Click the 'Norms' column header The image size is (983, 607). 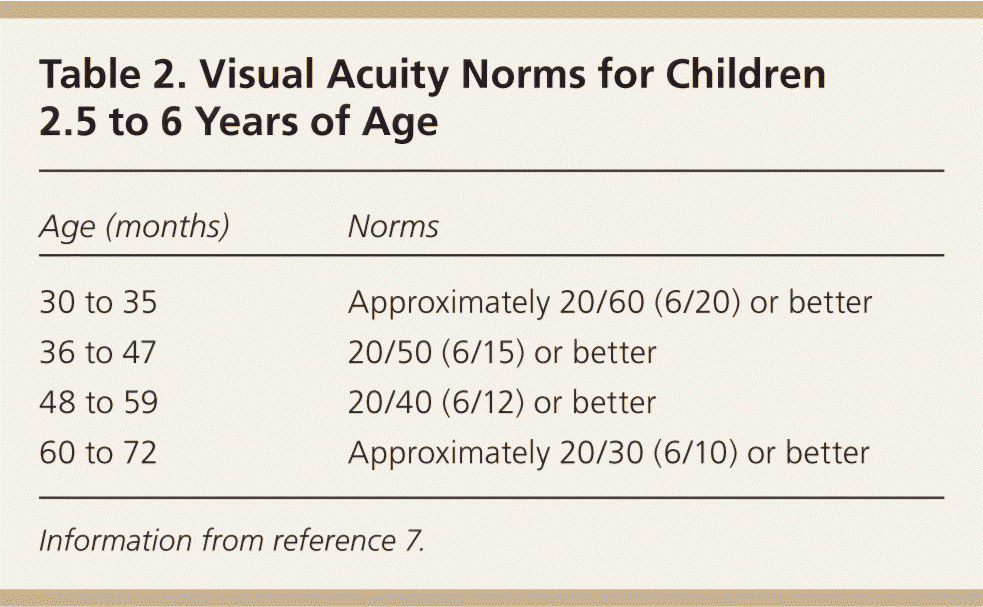coord(393,227)
